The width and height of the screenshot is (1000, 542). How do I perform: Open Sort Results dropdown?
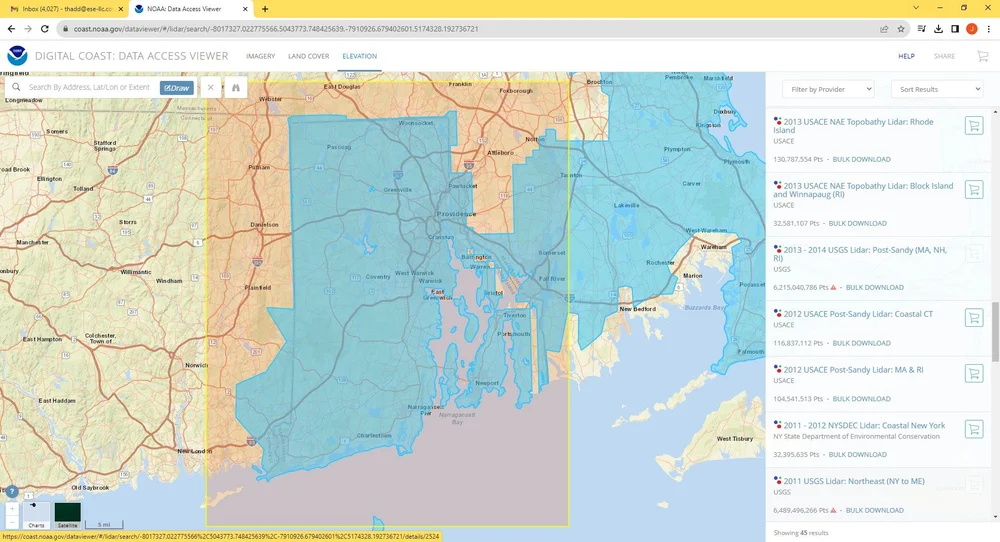click(937, 89)
